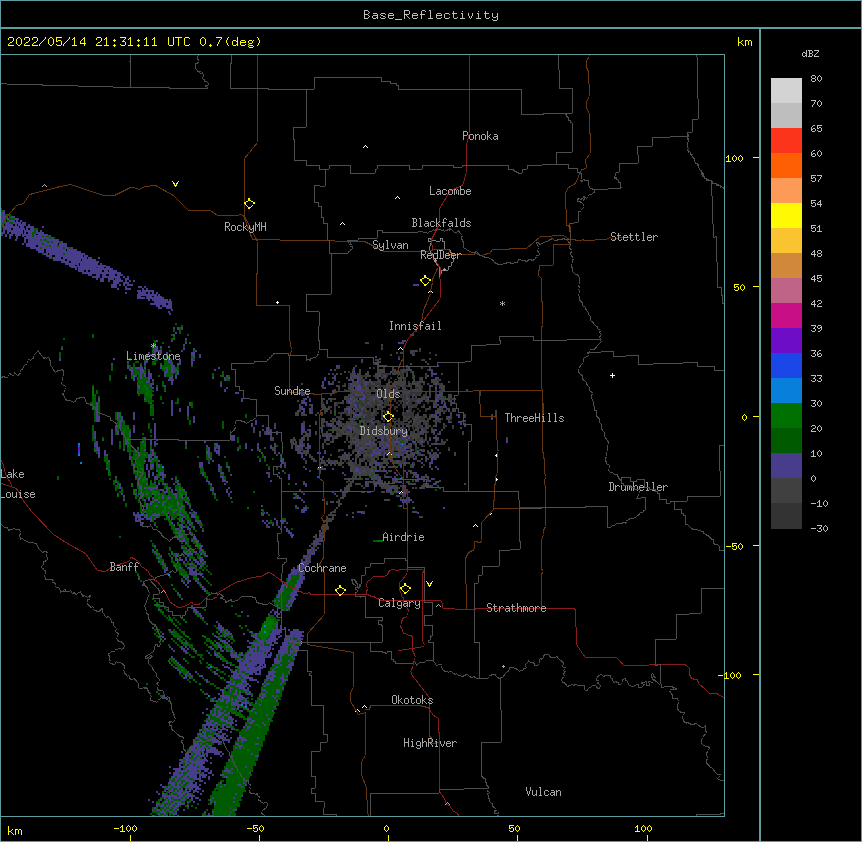Image resolution: width=862 pixels, height=842 pixels.
Task: Click the Innisfail city label
Action: click(415, 326)
